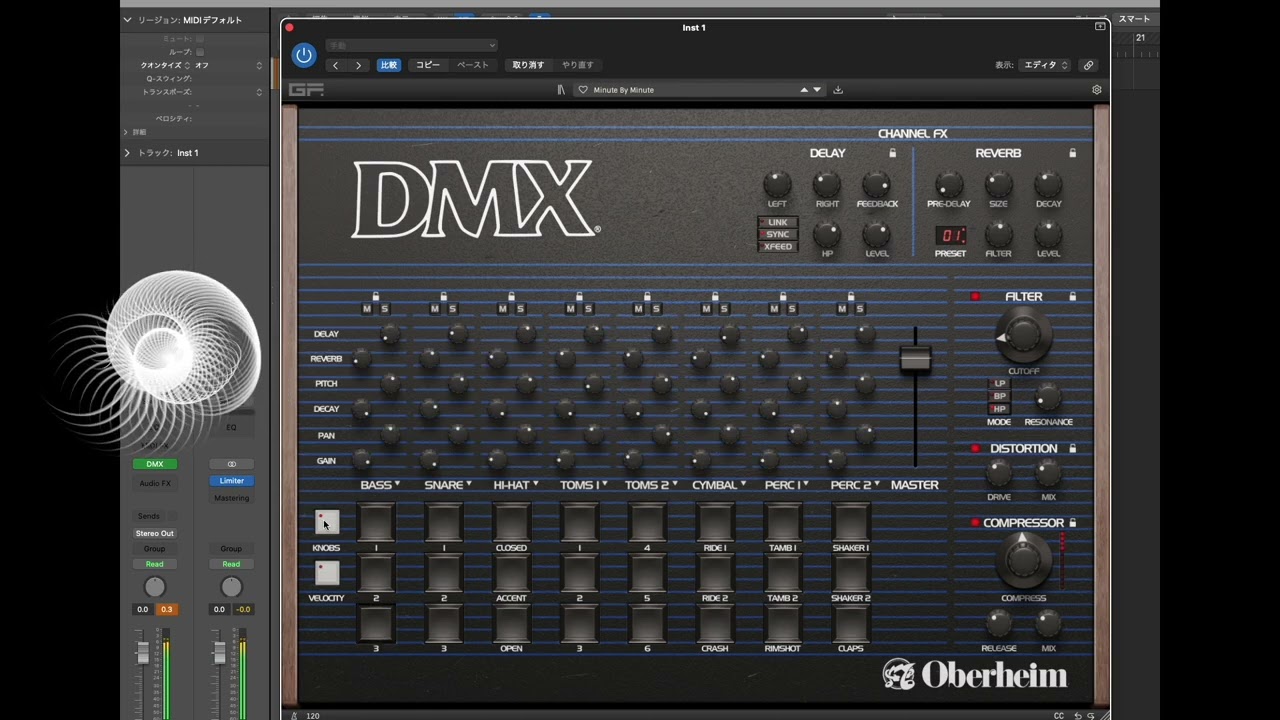Toggle the Delay section lock

pyautogui.click(x=893, y=153)
